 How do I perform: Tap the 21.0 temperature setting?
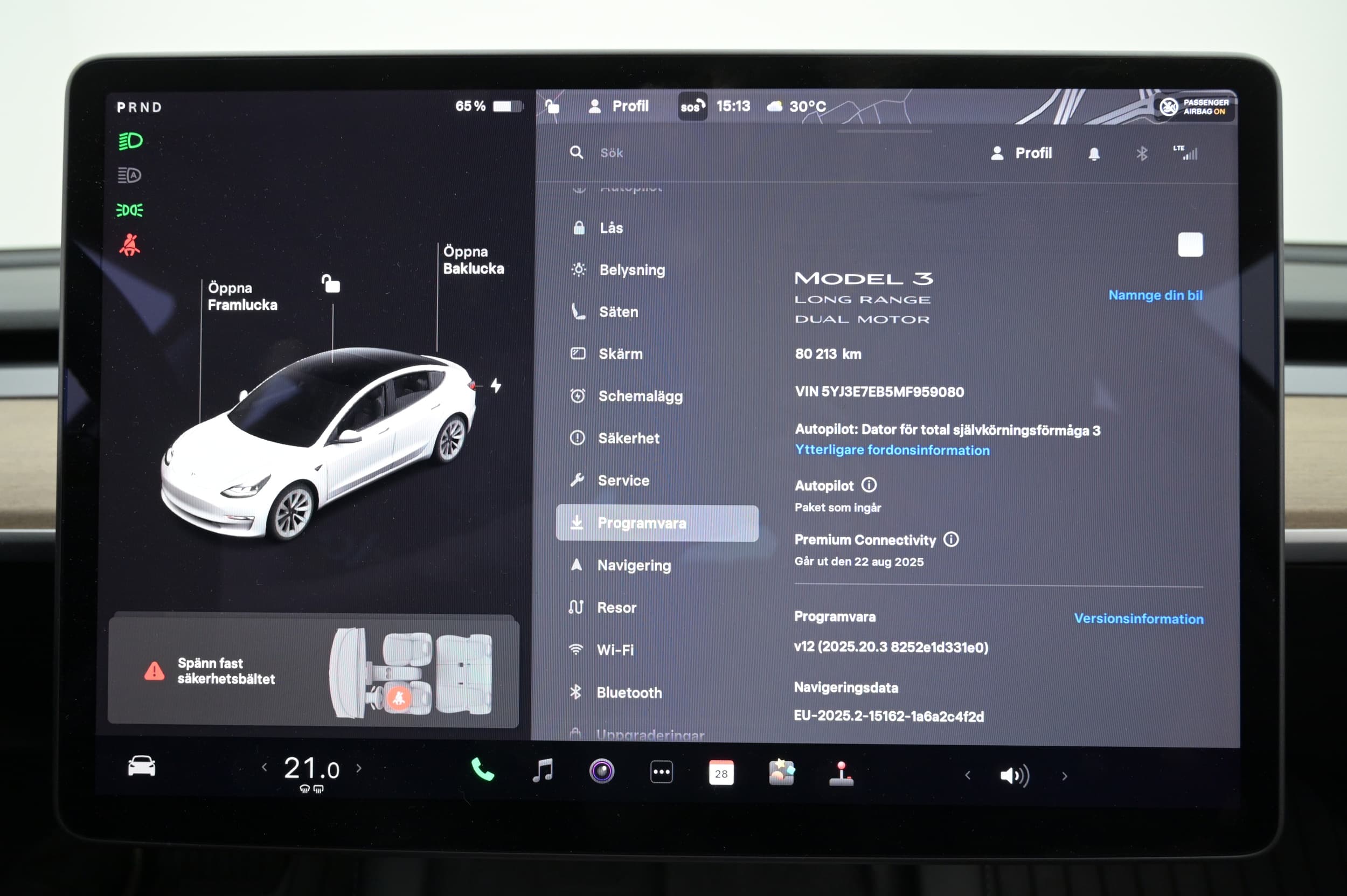coord(311,768)
